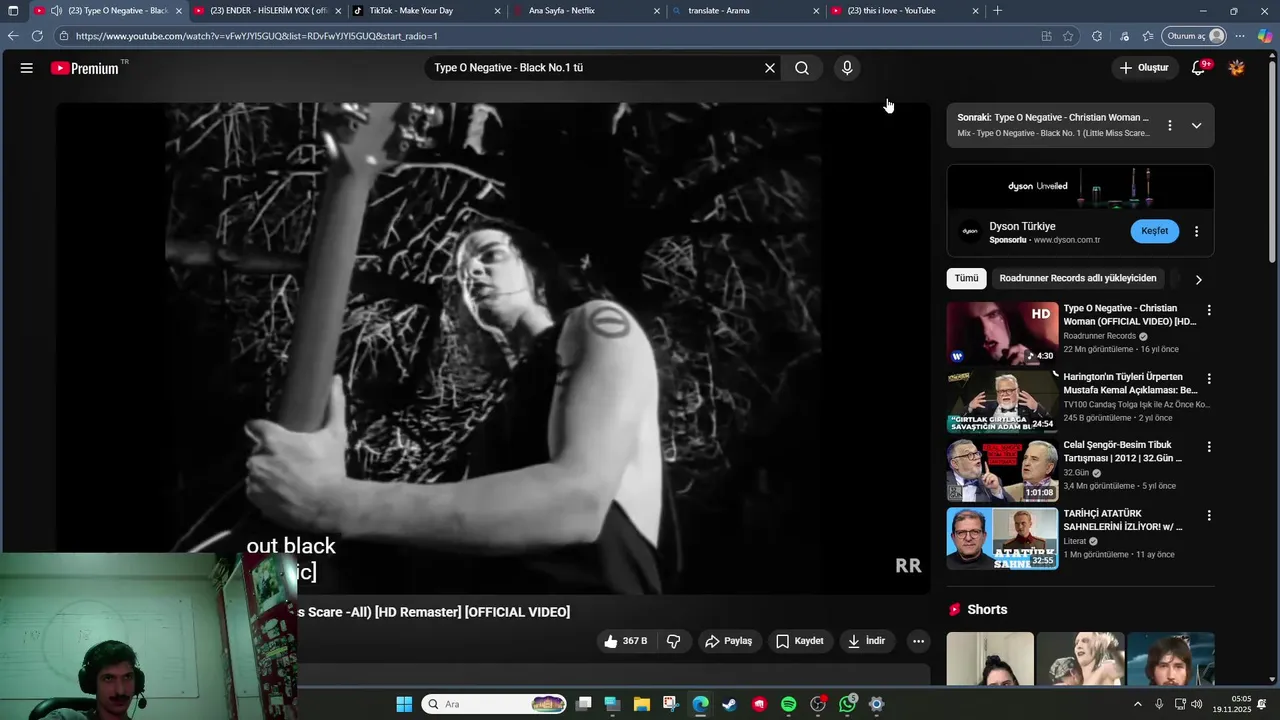Select the Tümü filter chip
Viewport: 1280px width, 720px height.
966,278
